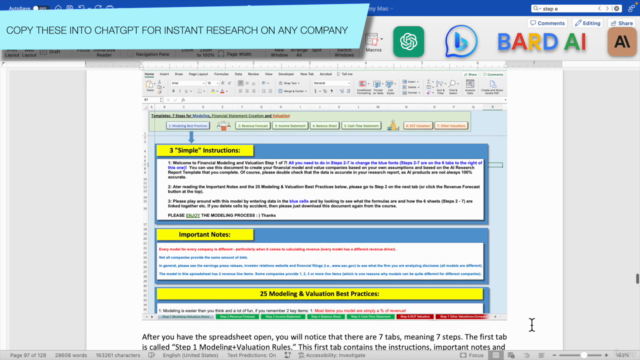Click Switch Windows in ribbon

(x=344, y=52)
